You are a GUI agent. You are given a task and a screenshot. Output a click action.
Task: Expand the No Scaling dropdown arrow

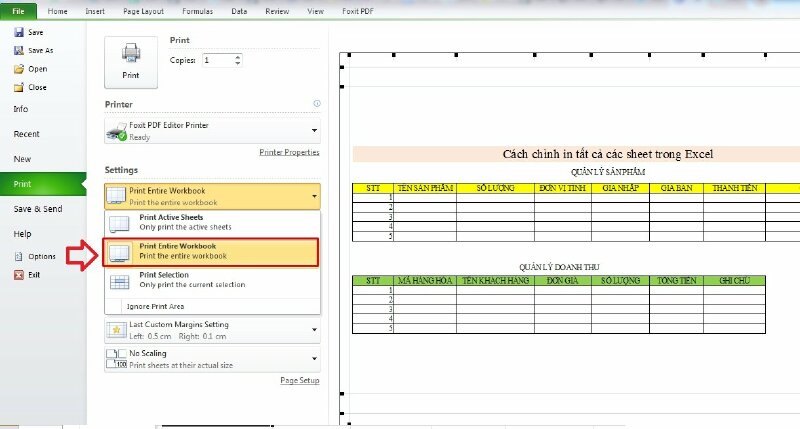click(x=314, y=359)
